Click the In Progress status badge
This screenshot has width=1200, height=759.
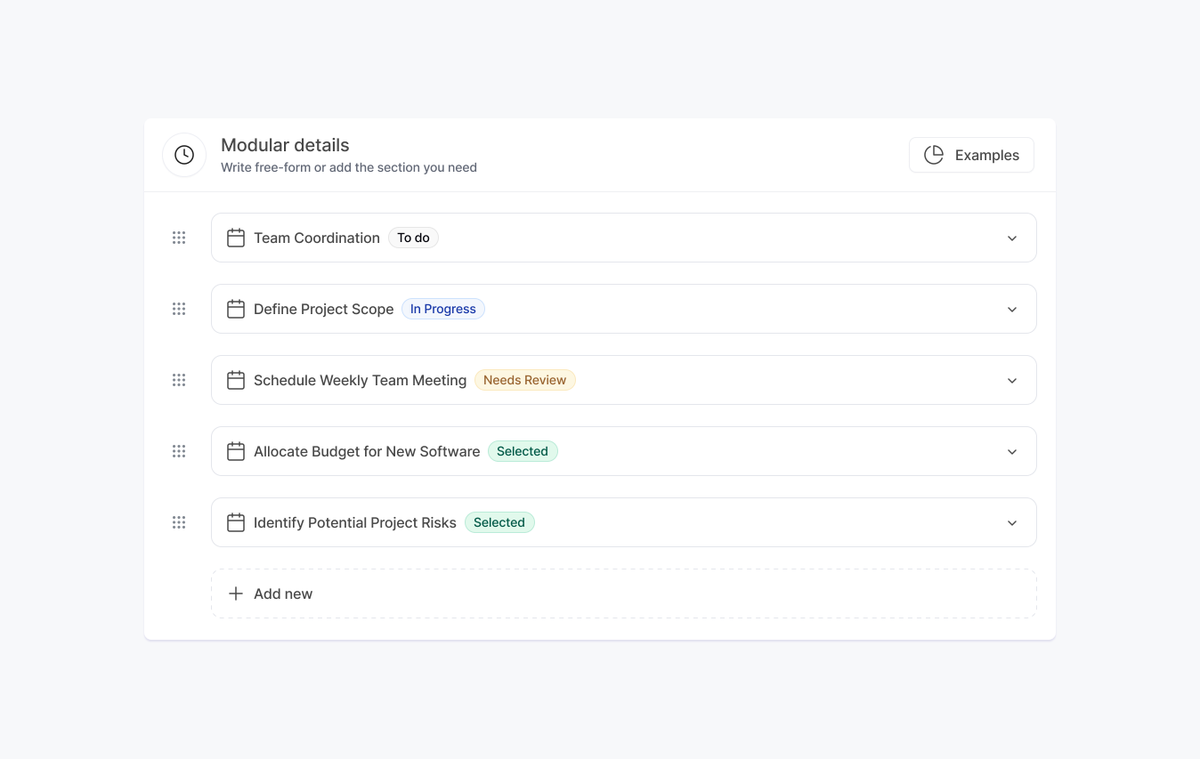pos(443,309)
